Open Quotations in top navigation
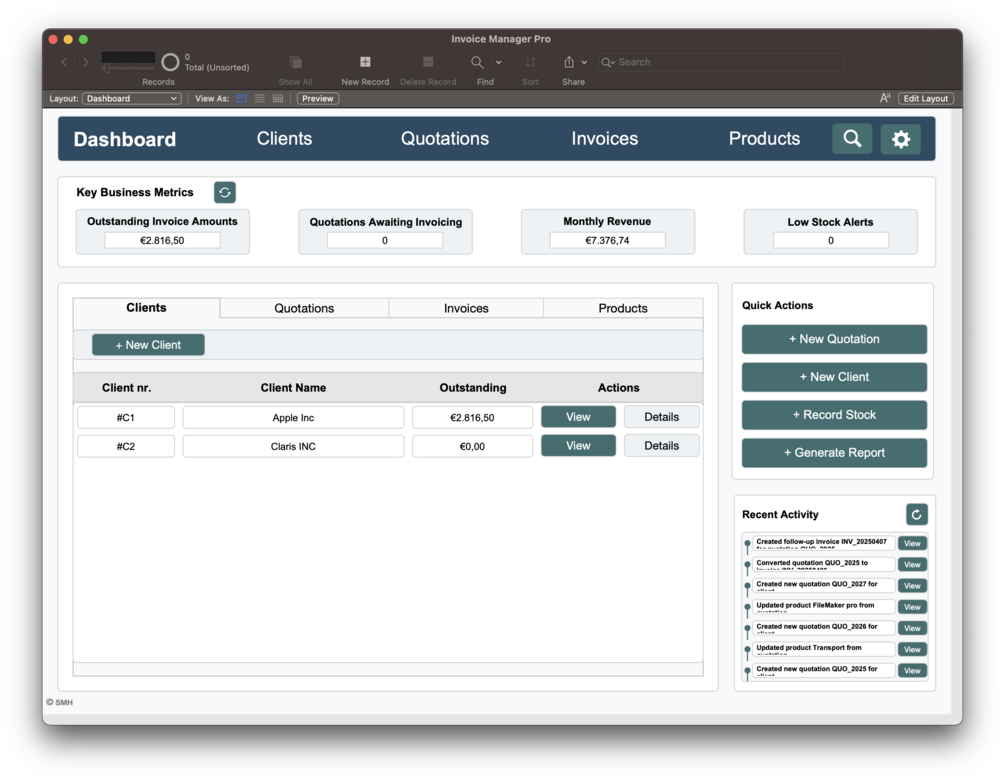 [445, 138]
